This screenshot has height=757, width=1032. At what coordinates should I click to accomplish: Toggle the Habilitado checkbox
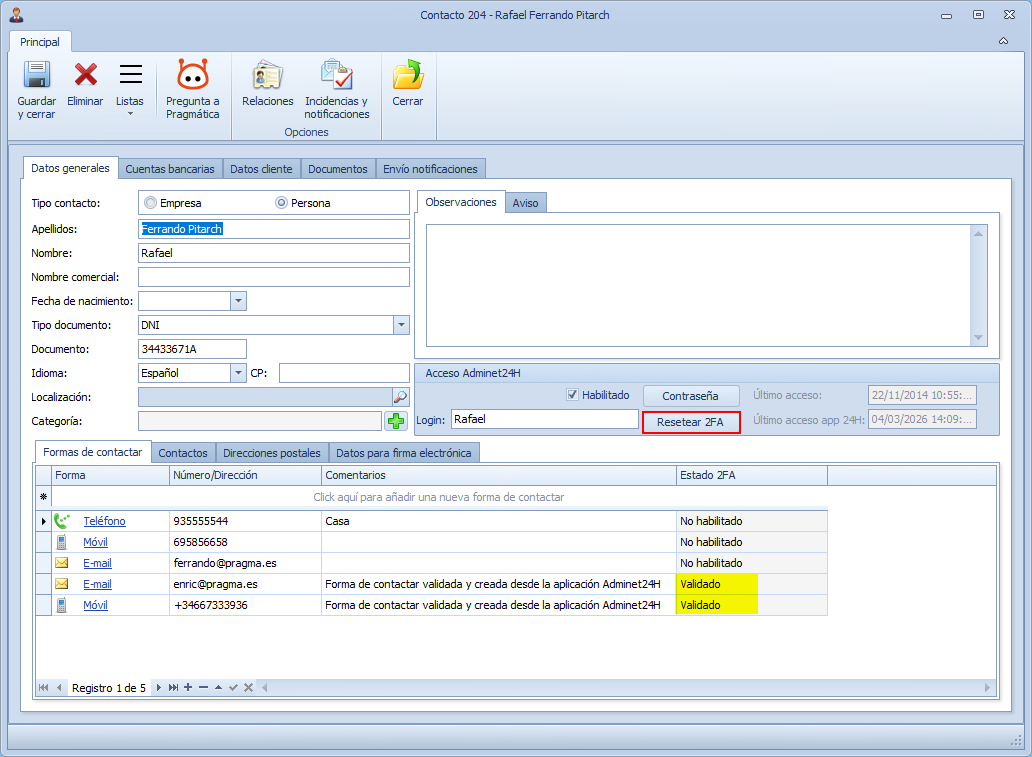coord(573,395)
